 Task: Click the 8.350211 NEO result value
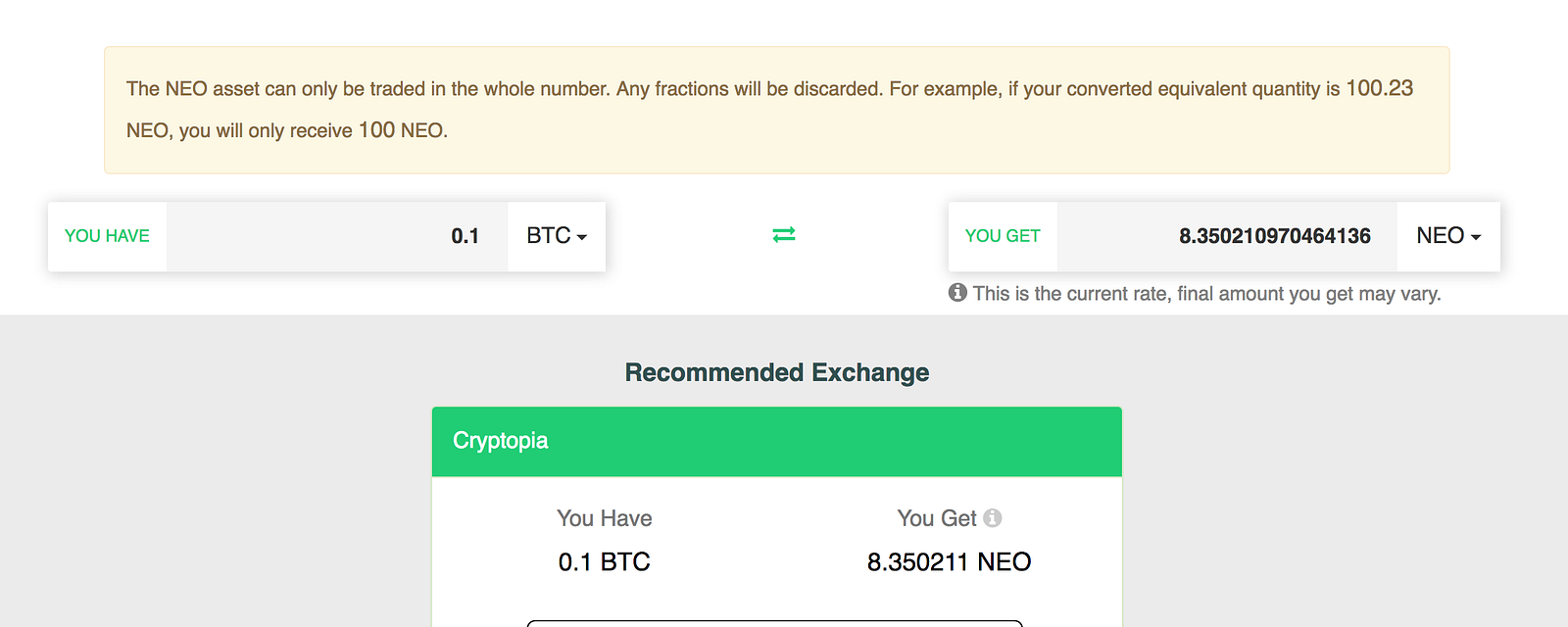point(949,562)
